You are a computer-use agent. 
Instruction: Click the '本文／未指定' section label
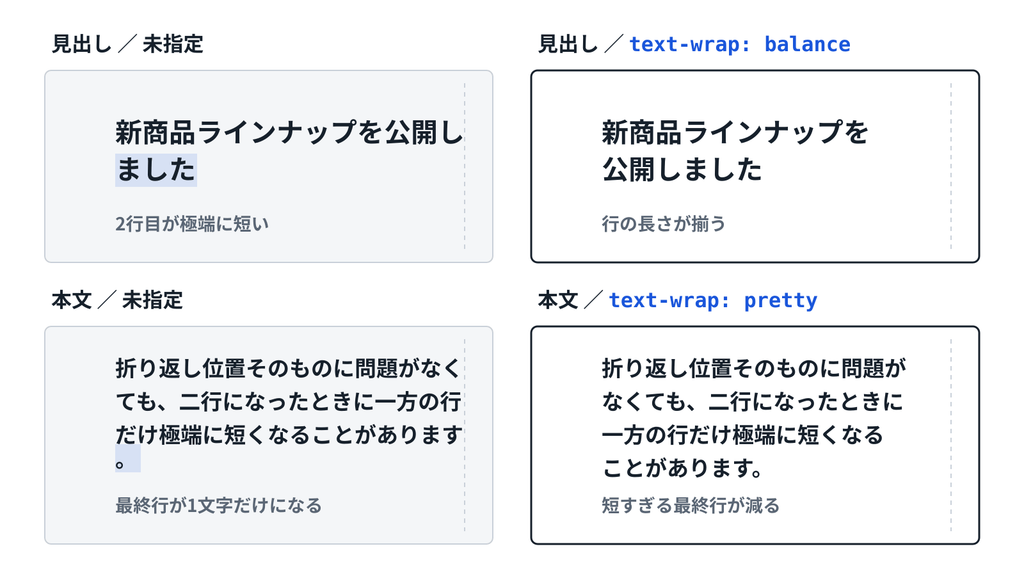(117, 300)
